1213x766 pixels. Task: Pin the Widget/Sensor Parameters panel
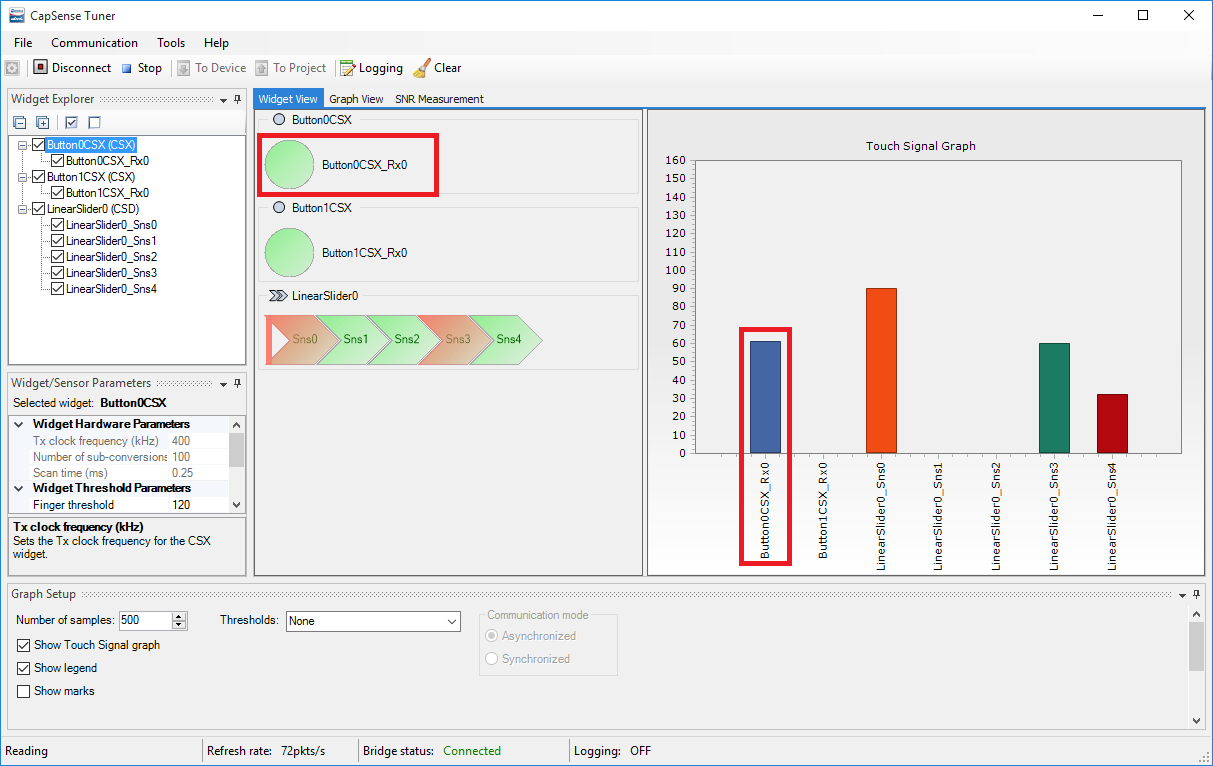pos(238,383)
